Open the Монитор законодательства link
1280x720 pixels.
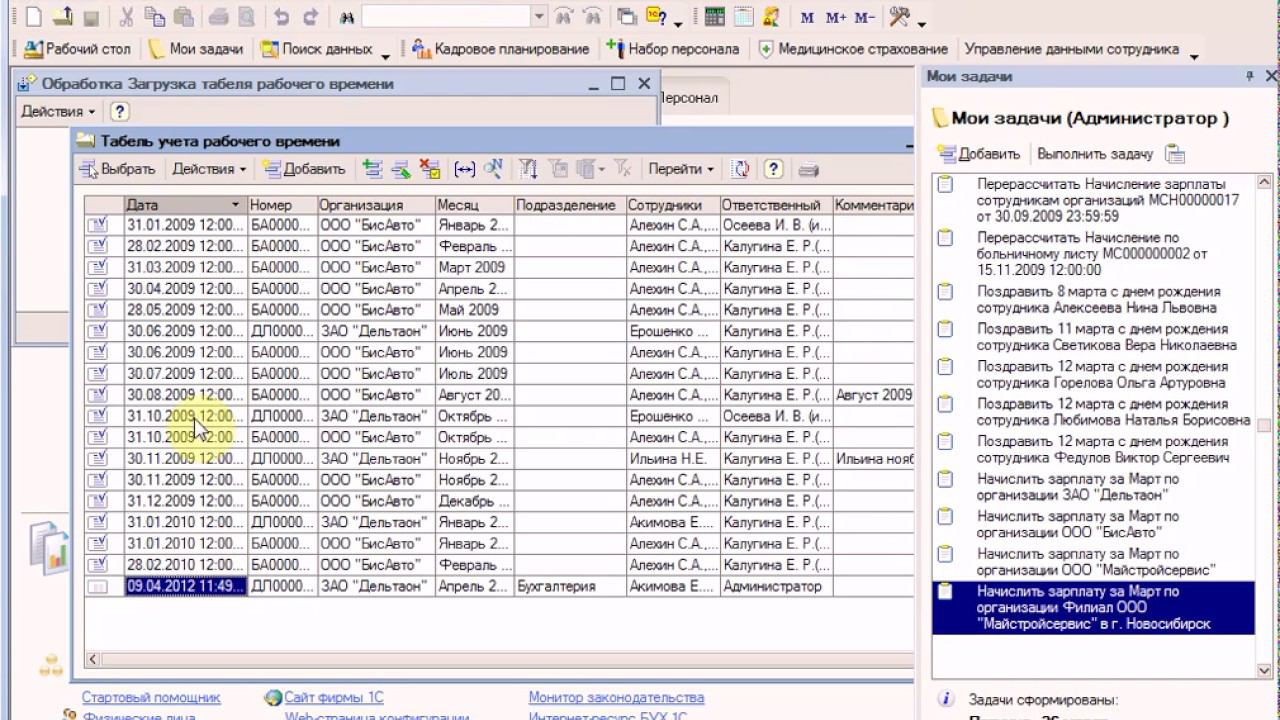[x=616, y=698]
